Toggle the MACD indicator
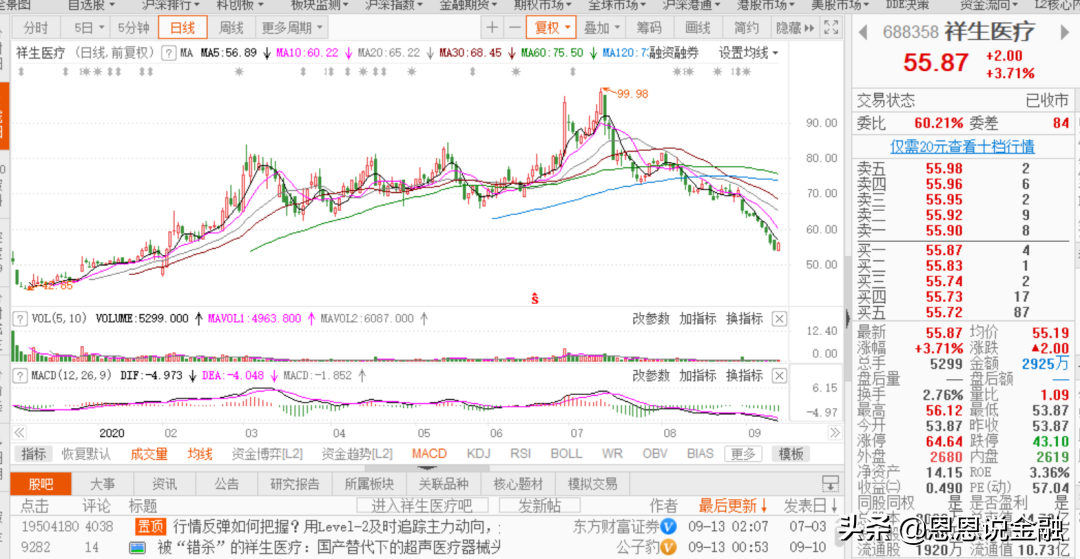Image resolution: width=1080 pixels, height=559 pixels. coord(429,454)
